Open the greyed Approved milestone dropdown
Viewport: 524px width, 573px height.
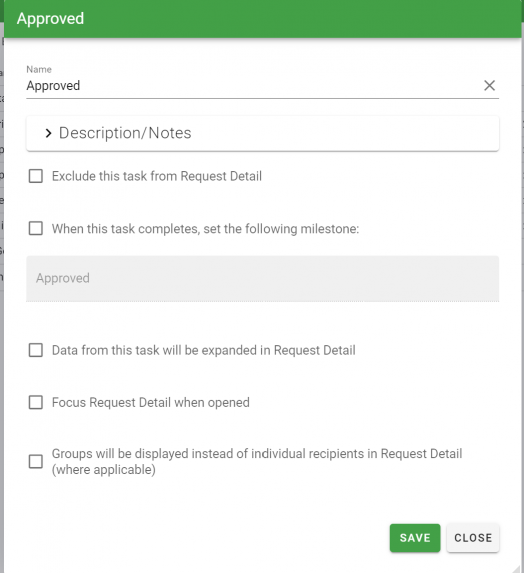coord(262,278)
